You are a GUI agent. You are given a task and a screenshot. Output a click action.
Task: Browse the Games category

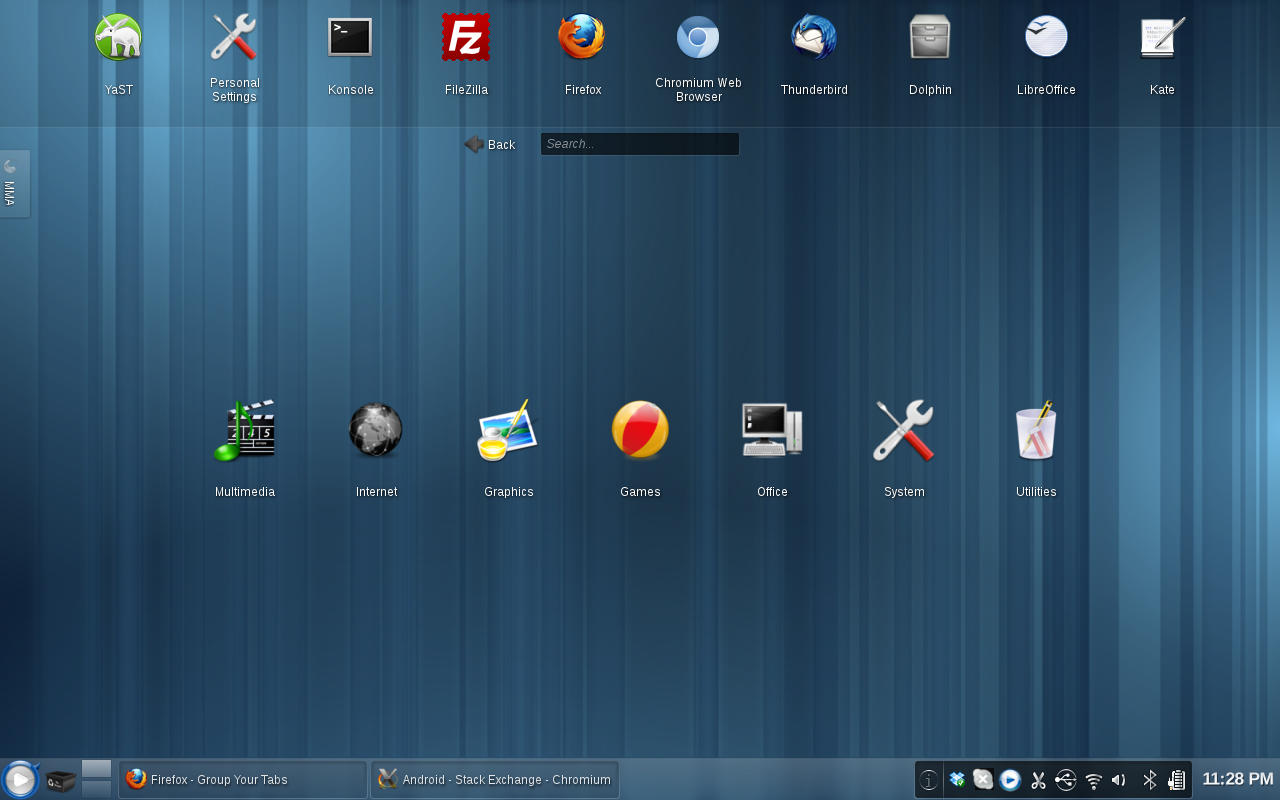(x=640, y=430)
